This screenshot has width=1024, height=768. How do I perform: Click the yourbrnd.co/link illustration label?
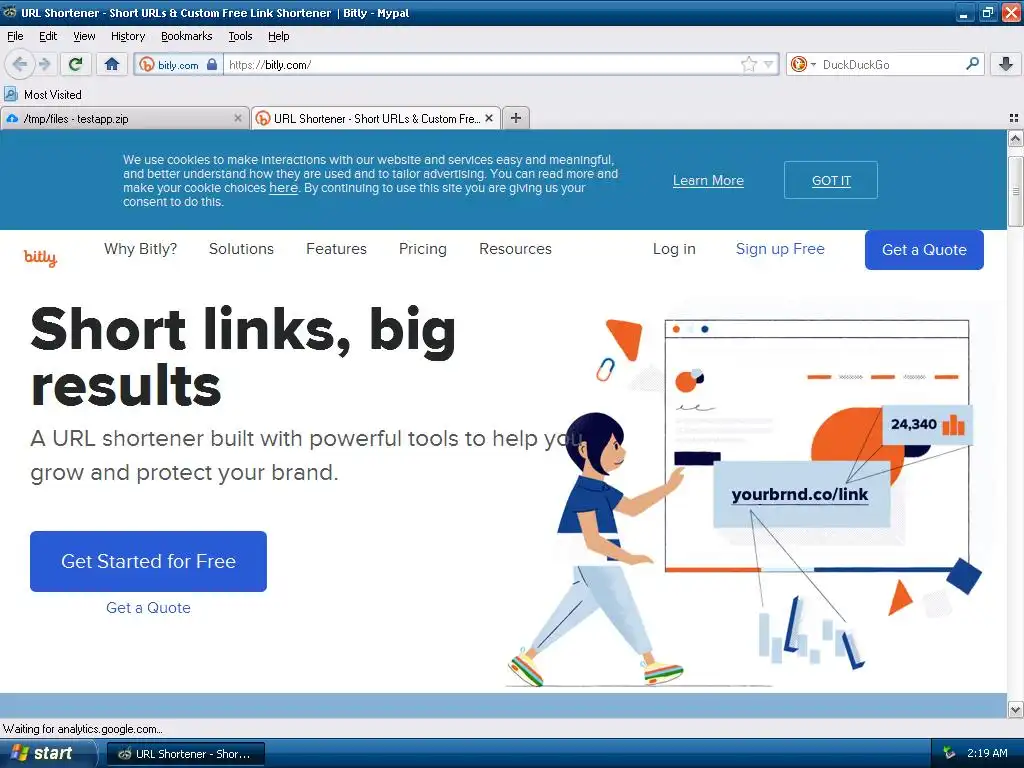coord(800,494)
